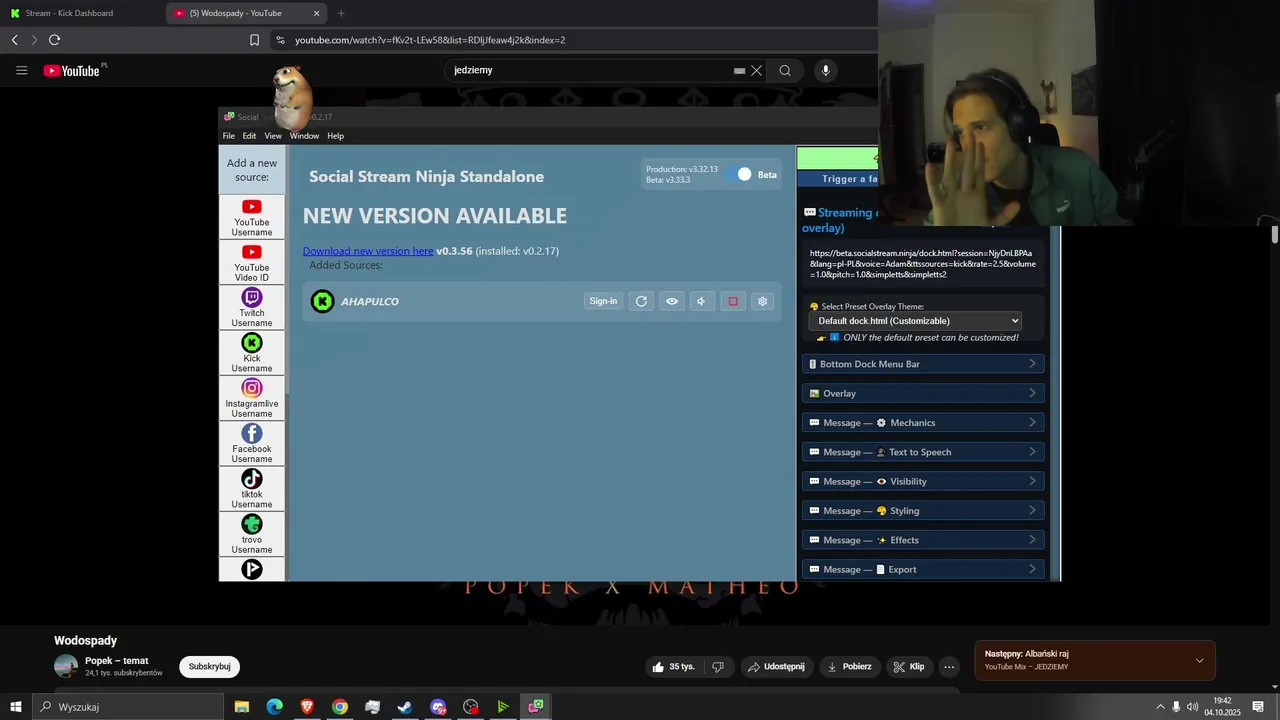Click the Kick logo beside AHAPULCO
Image resolution: width=1280 pixels, height=720 pixels.
tap(322, 301)
